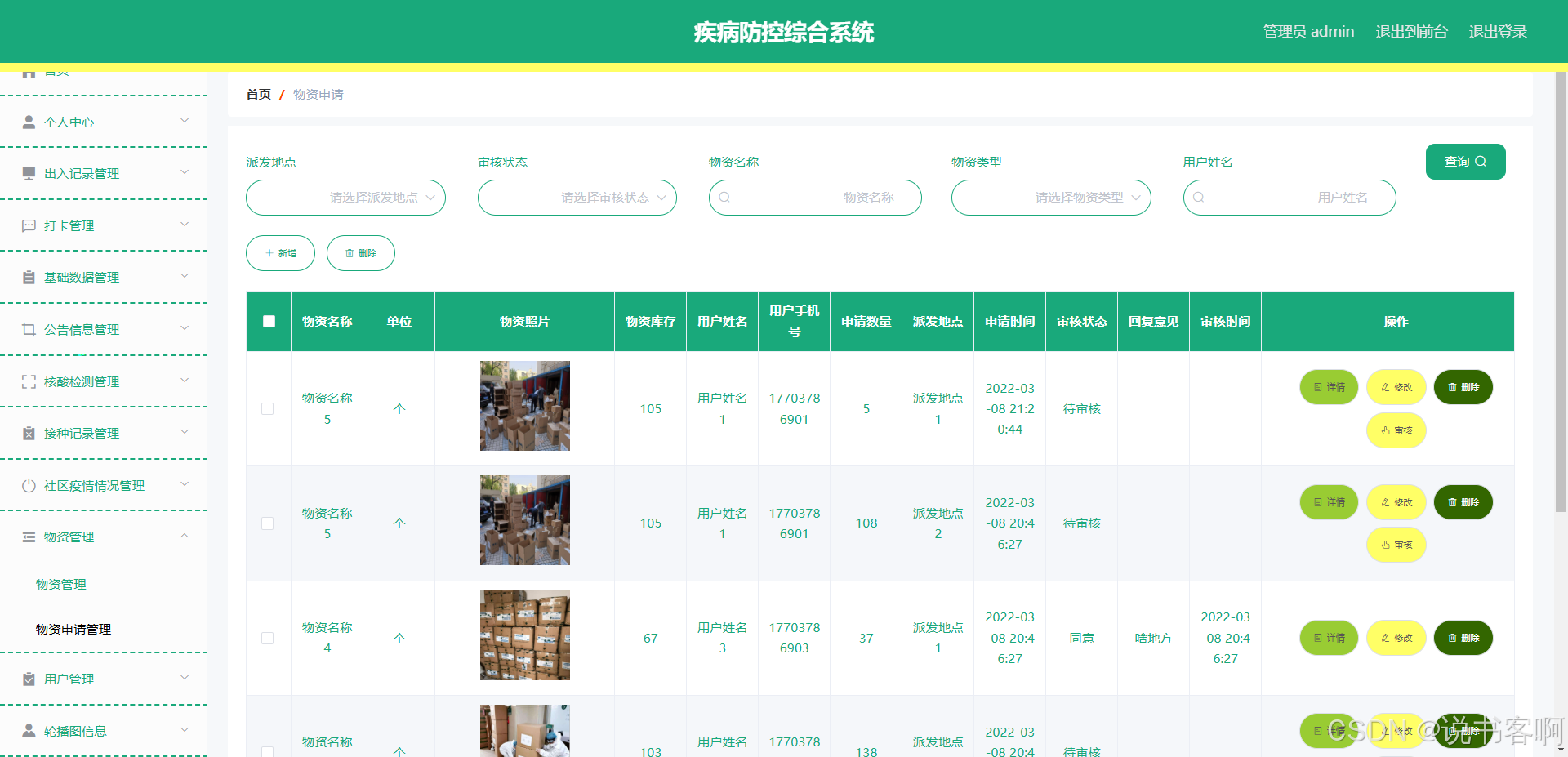Click the 公告信息管理 crop icon
The height and width of the screenshot is (757, 1568).
point(29,329)
